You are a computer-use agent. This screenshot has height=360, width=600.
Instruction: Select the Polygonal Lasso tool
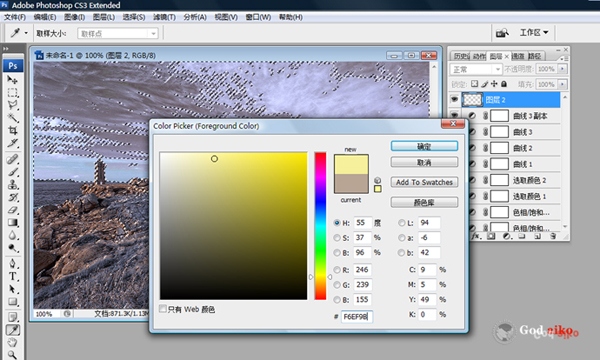click(13, 105)
